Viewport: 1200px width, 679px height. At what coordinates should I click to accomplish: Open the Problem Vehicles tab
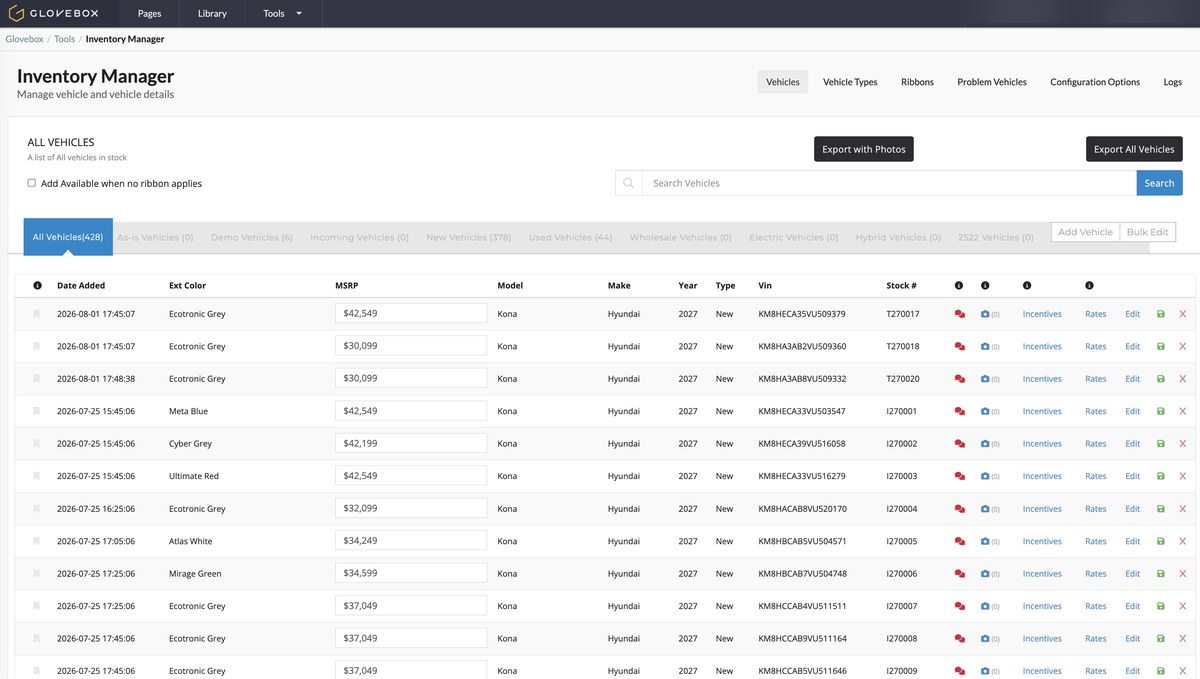click(992, 82)
